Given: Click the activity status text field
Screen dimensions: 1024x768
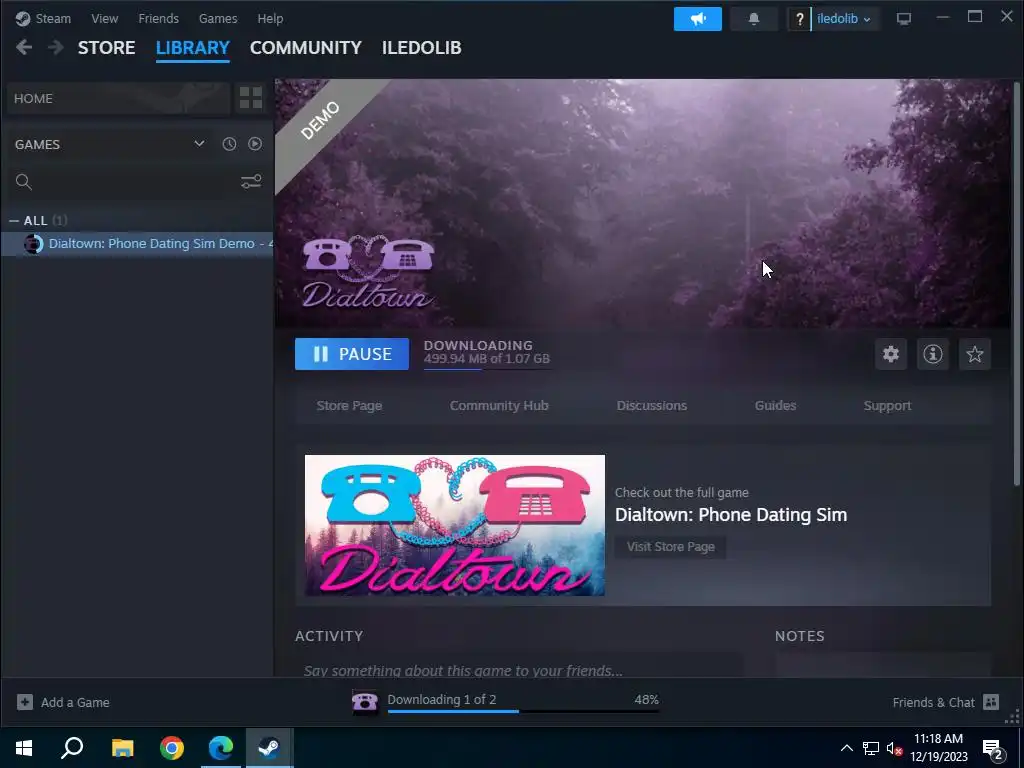Looking at the screenshot, I should [x=519, y=667].
